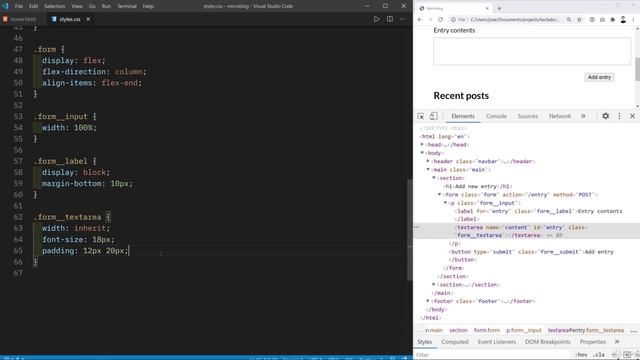Click the Styles Filter input field
The width and height of the screenshot is (640, 360).
tap(492, 355)
